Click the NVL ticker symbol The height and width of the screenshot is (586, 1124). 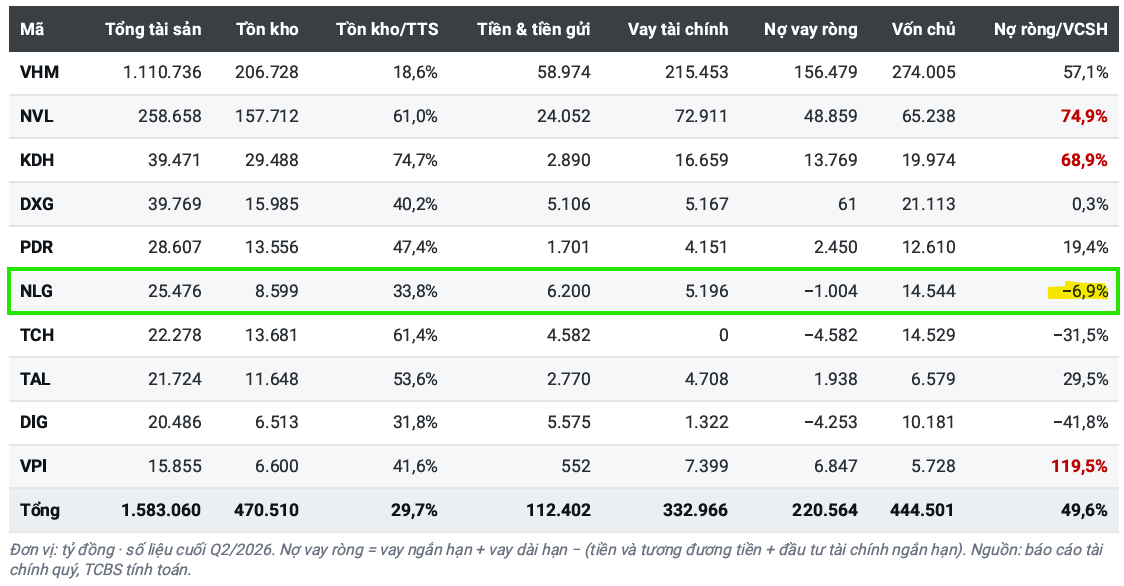click(x=37, y=116)
